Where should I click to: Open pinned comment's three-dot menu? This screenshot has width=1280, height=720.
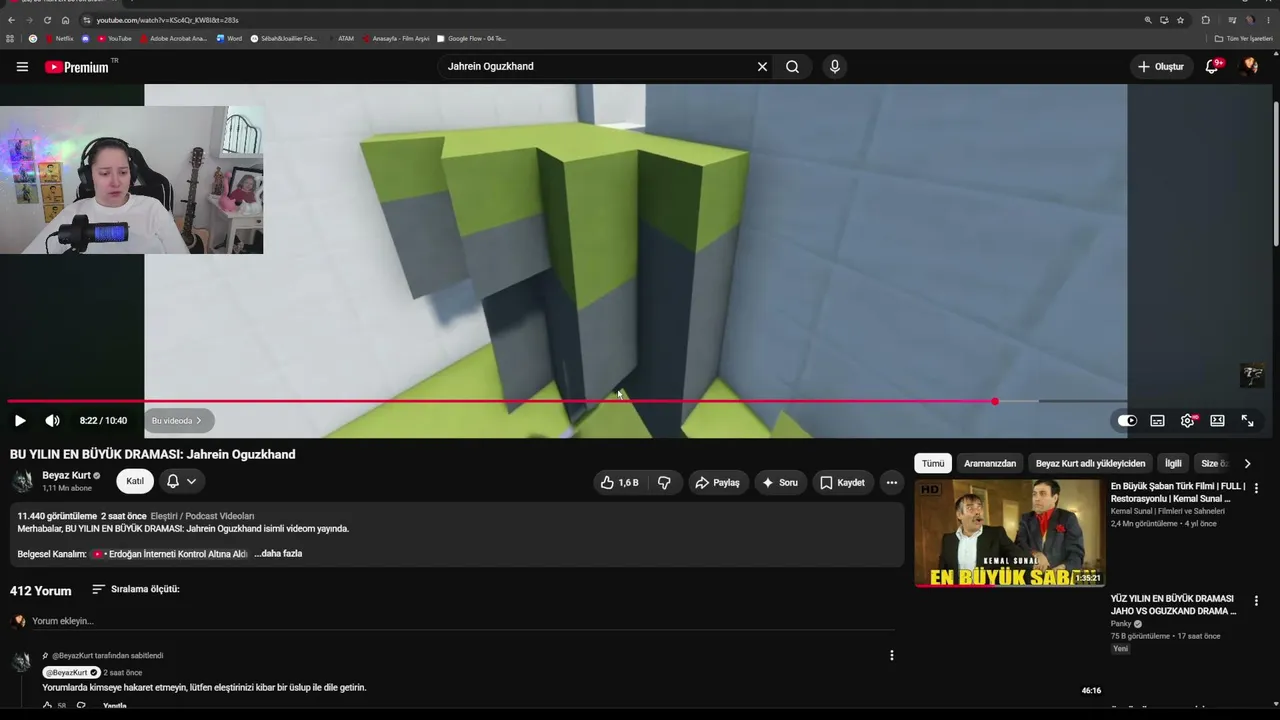coord(892,656)
